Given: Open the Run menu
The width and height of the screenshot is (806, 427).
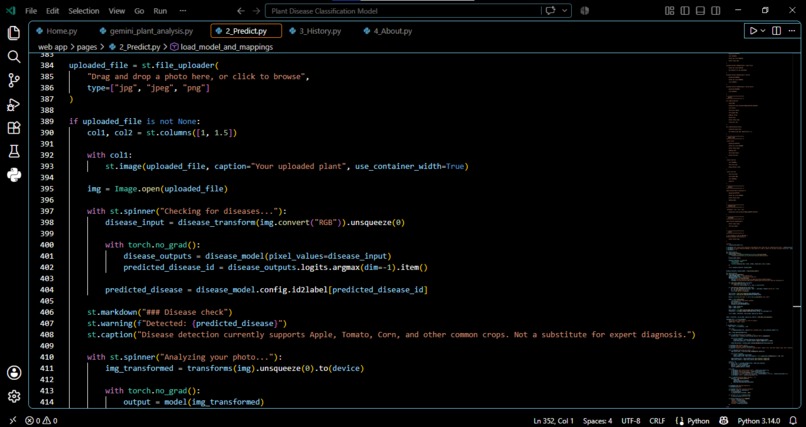Looking at the screenshot, I should [160, 11].
